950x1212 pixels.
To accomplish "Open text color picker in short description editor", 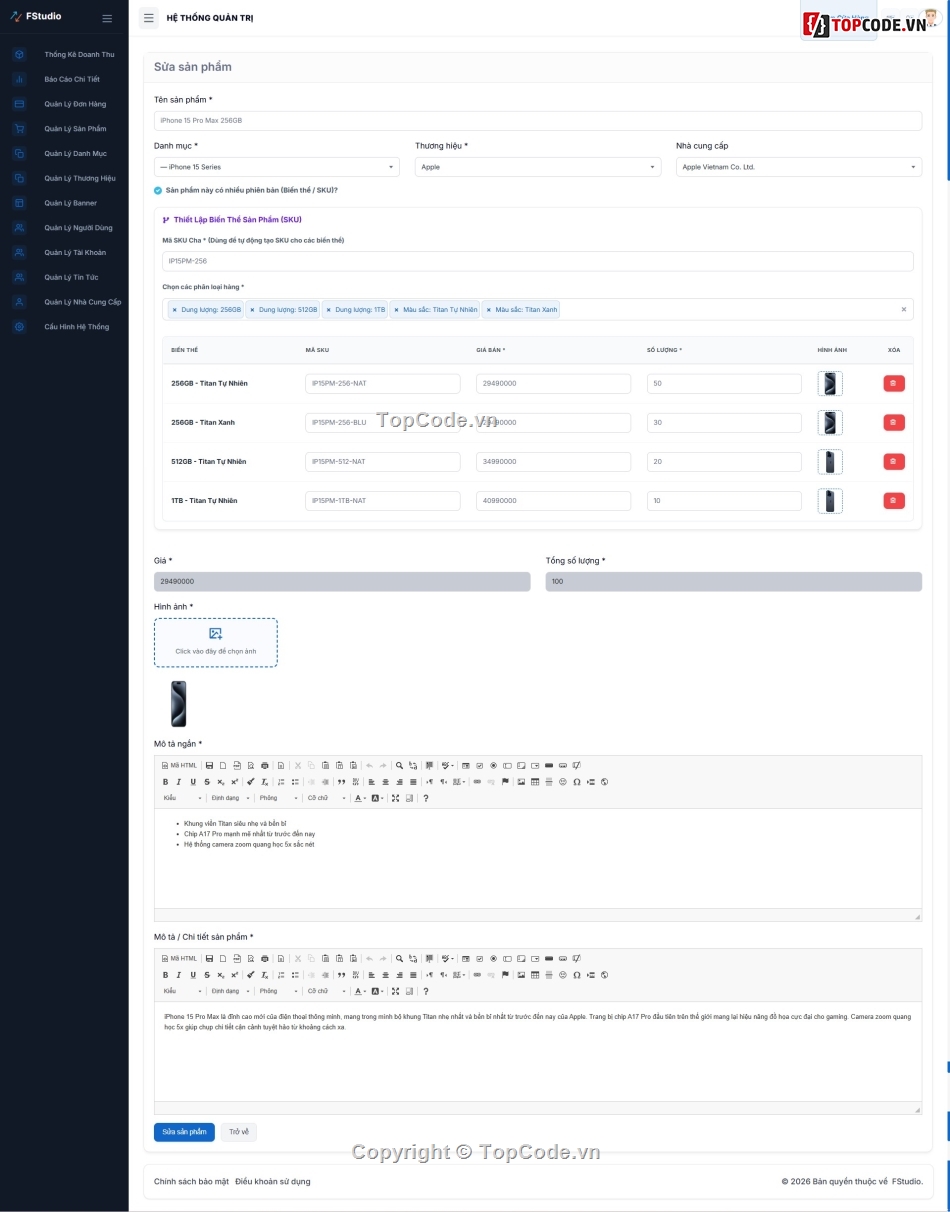I will coord(361,798).
